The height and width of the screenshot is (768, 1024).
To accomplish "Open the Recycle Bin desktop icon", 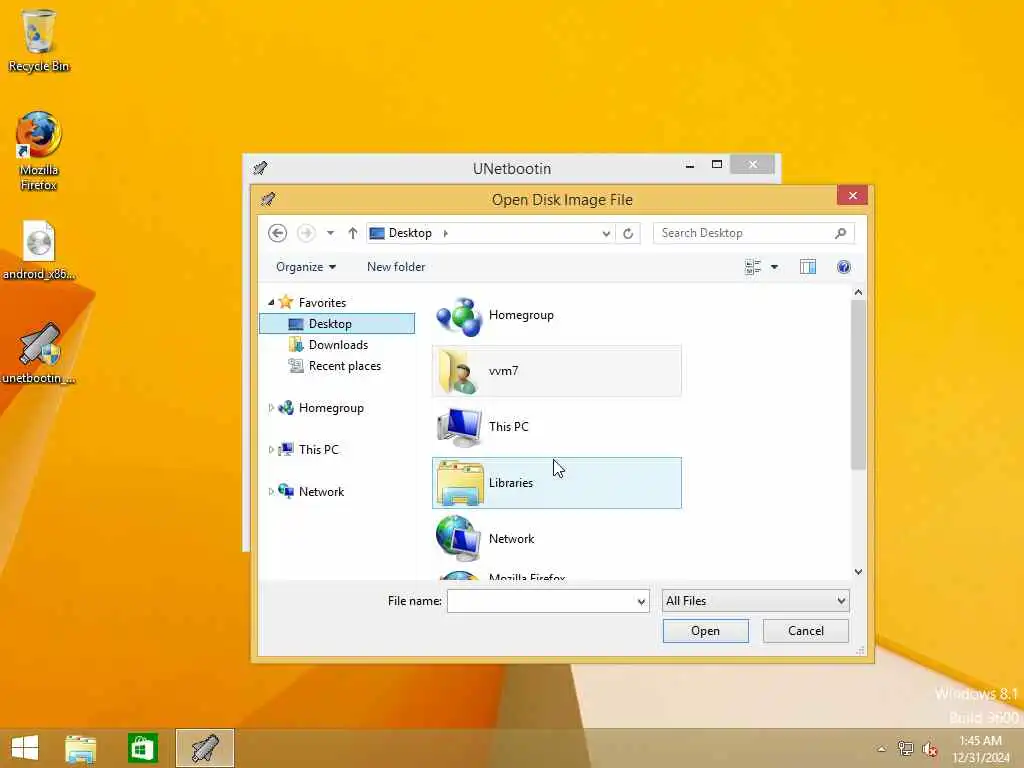I will pos(39,40).
